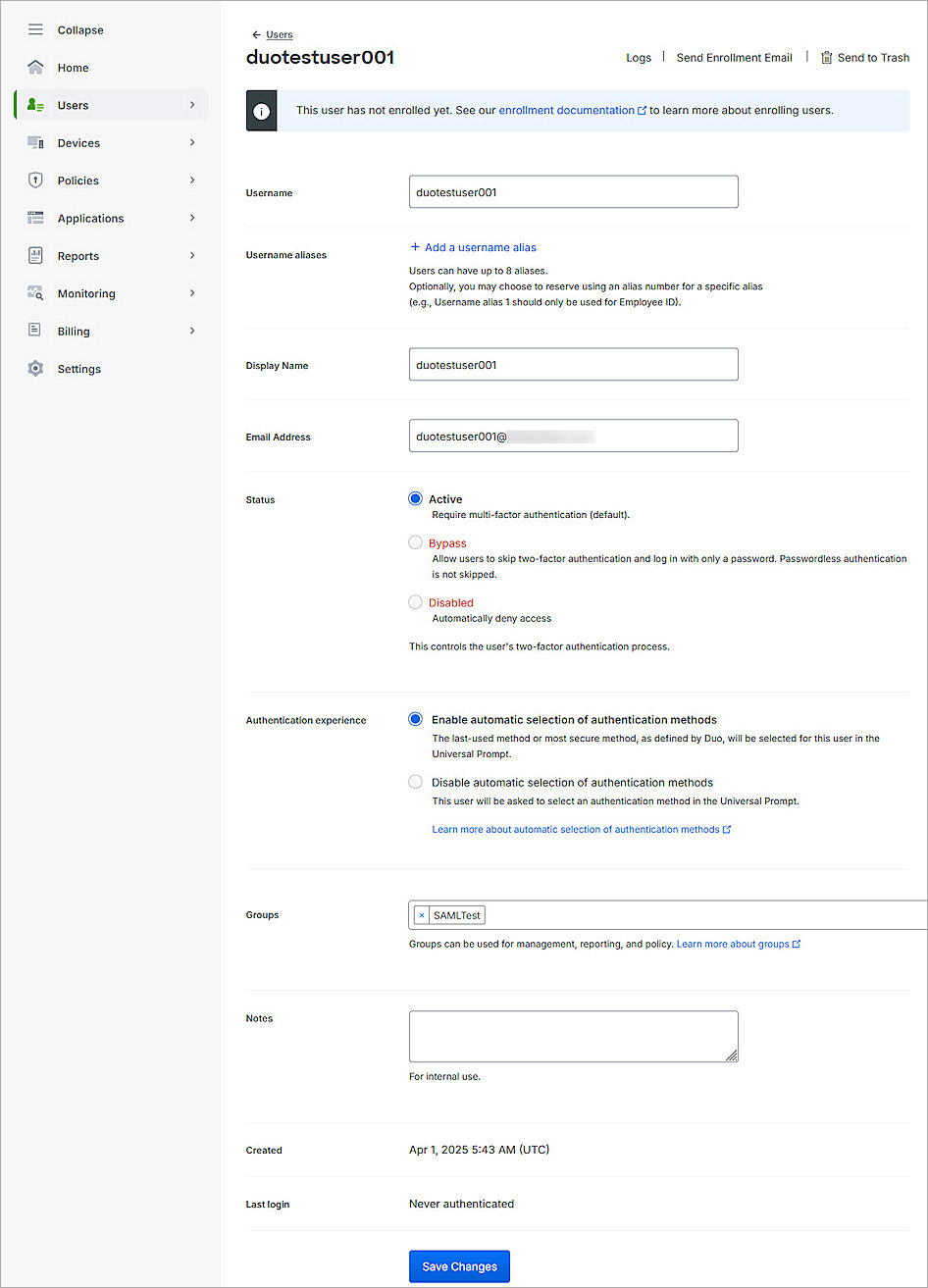Click the Policies shield icon

coord(35,180)
